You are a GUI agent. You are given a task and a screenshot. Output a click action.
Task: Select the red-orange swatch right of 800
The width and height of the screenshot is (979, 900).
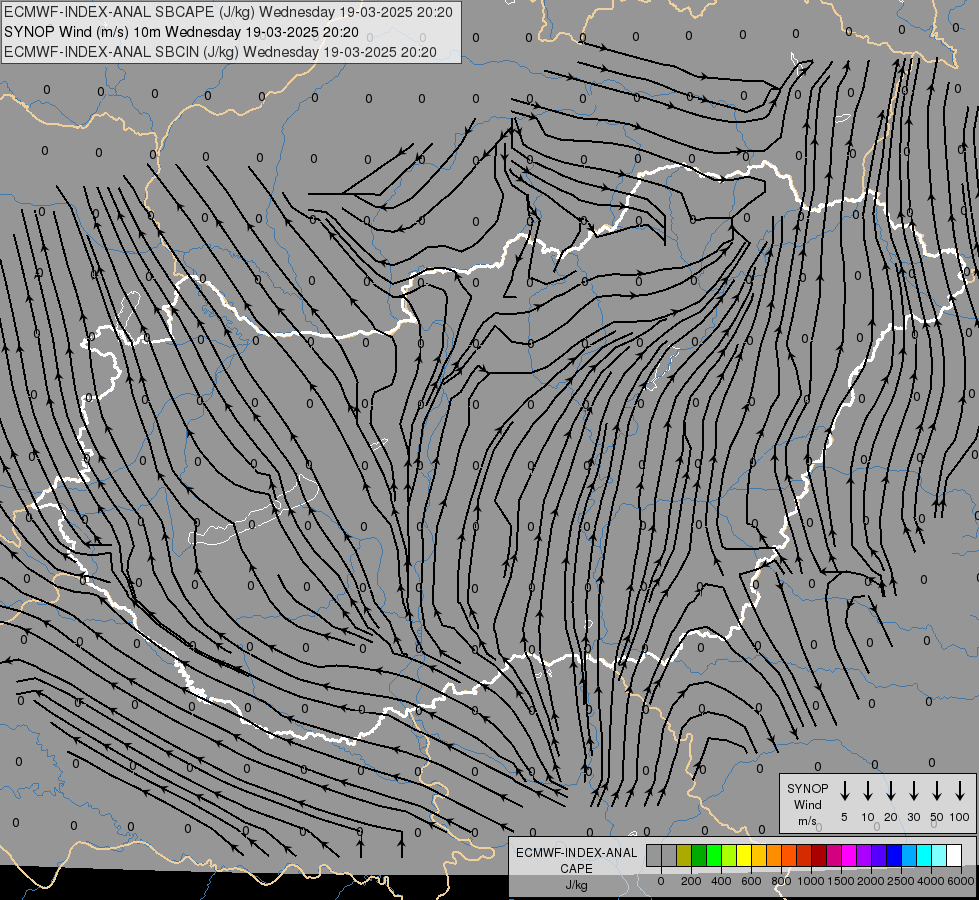coord(789,855)
